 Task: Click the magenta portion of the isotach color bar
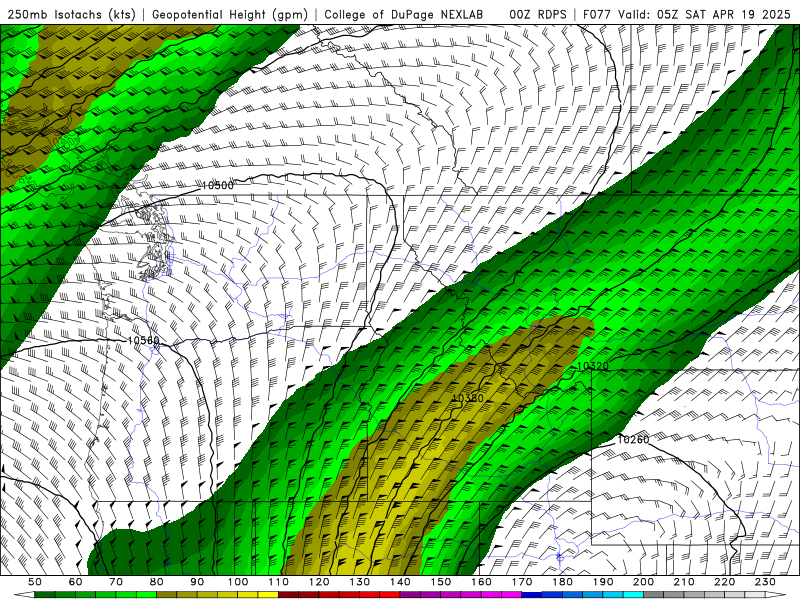tap(461, 595)
